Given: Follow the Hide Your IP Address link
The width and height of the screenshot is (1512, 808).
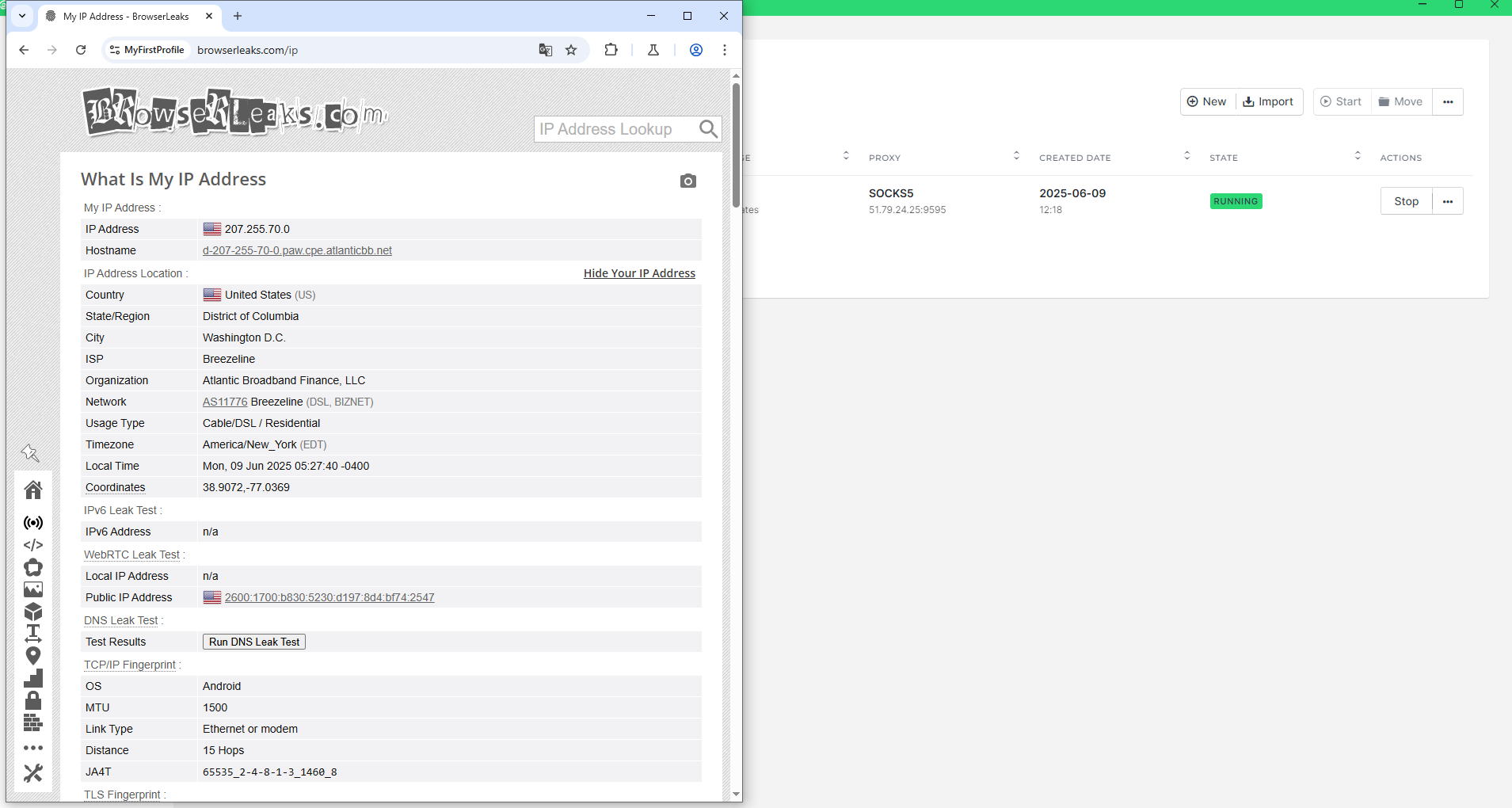Looking at the screenshot, I should (x=639, y=273).
